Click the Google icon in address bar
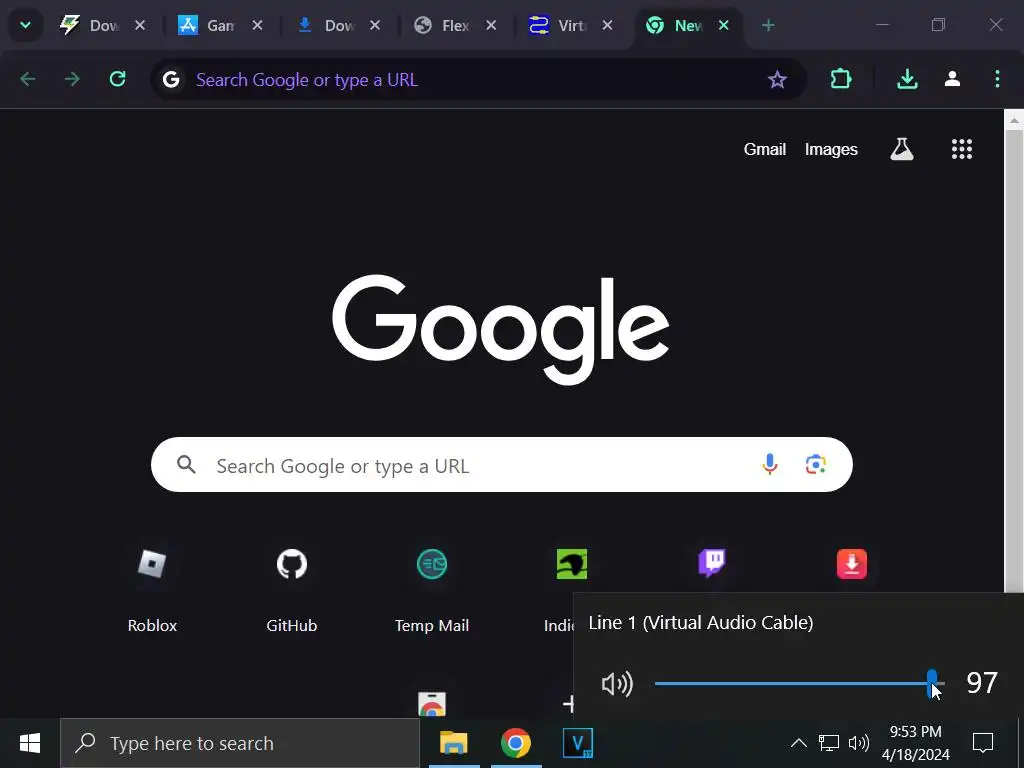 [x=171, y=80]
